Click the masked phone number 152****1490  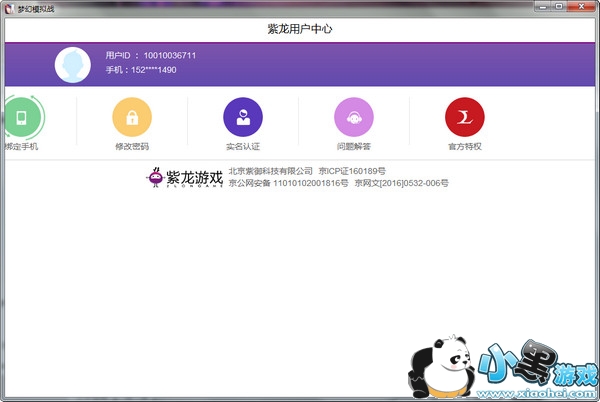154,70
